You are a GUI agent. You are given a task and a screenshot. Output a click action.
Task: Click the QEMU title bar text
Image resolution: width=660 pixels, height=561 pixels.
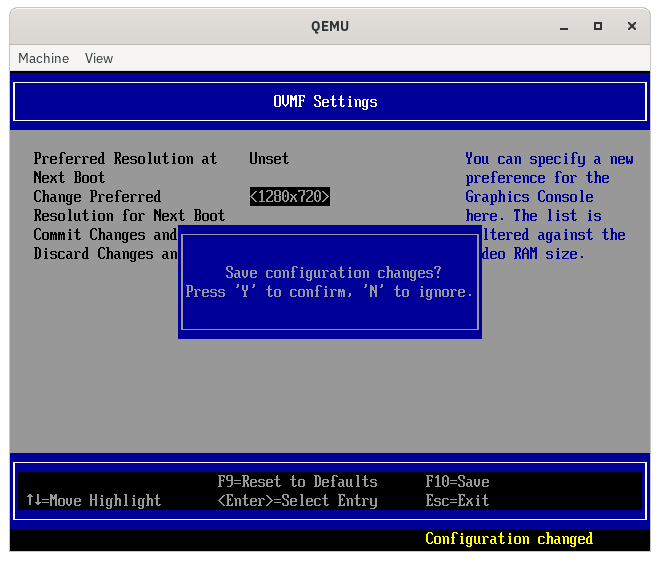pos(330,27)
